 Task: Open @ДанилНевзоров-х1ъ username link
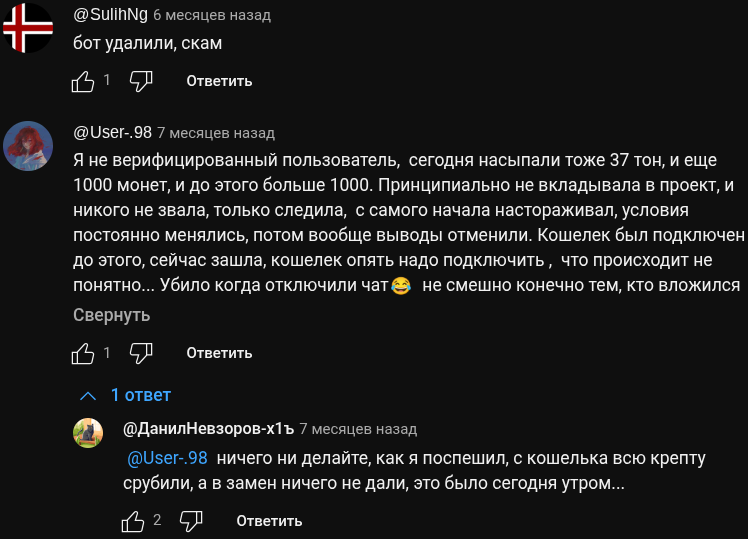pos(207,429)
